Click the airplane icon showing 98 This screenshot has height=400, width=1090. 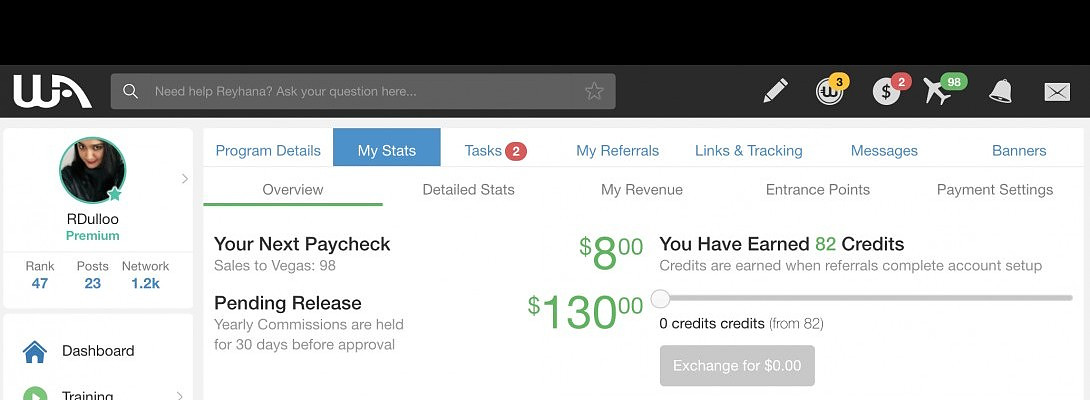938,91
